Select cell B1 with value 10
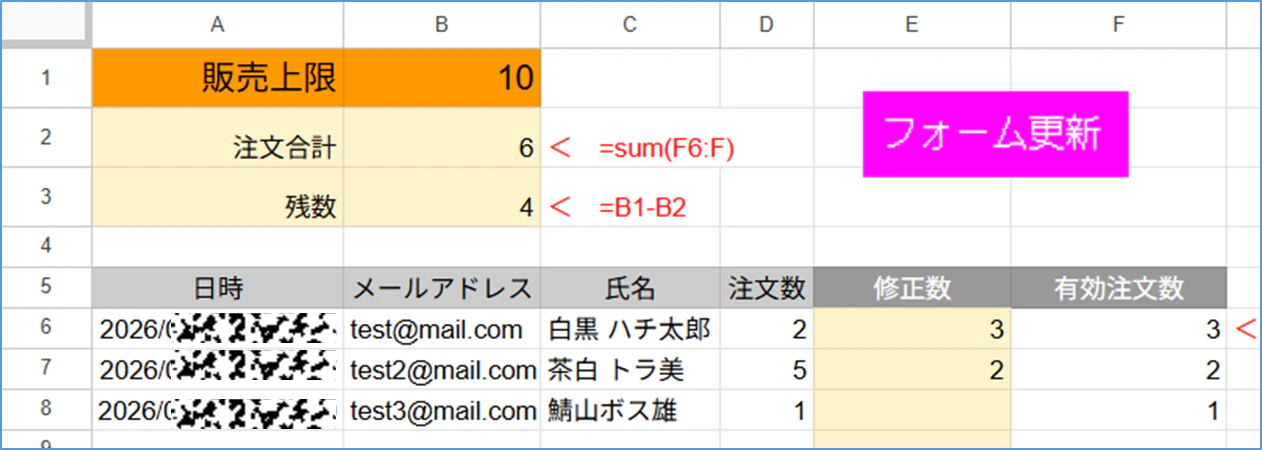 pyautogui.click(x=442, y=78)
